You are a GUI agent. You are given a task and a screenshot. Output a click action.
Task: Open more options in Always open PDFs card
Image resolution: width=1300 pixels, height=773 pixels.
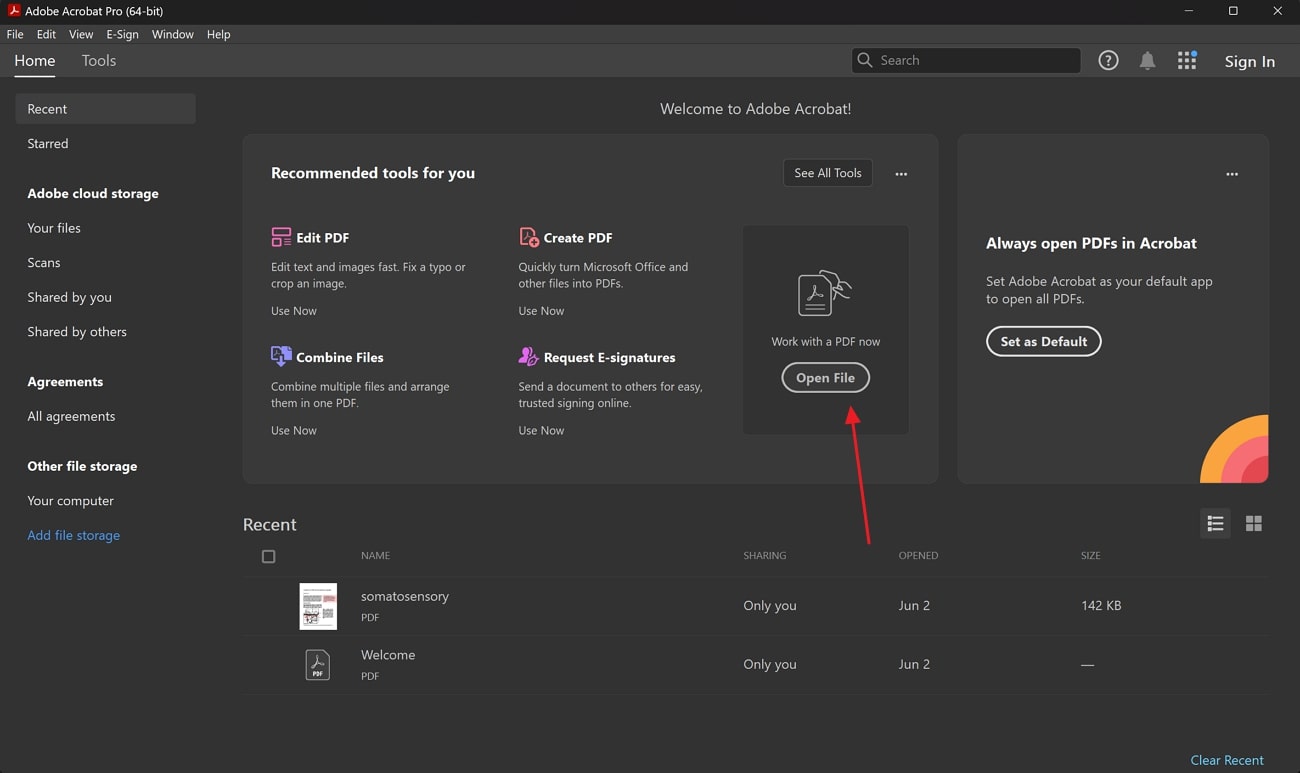pyautogui.click(x=1232, y=174)
